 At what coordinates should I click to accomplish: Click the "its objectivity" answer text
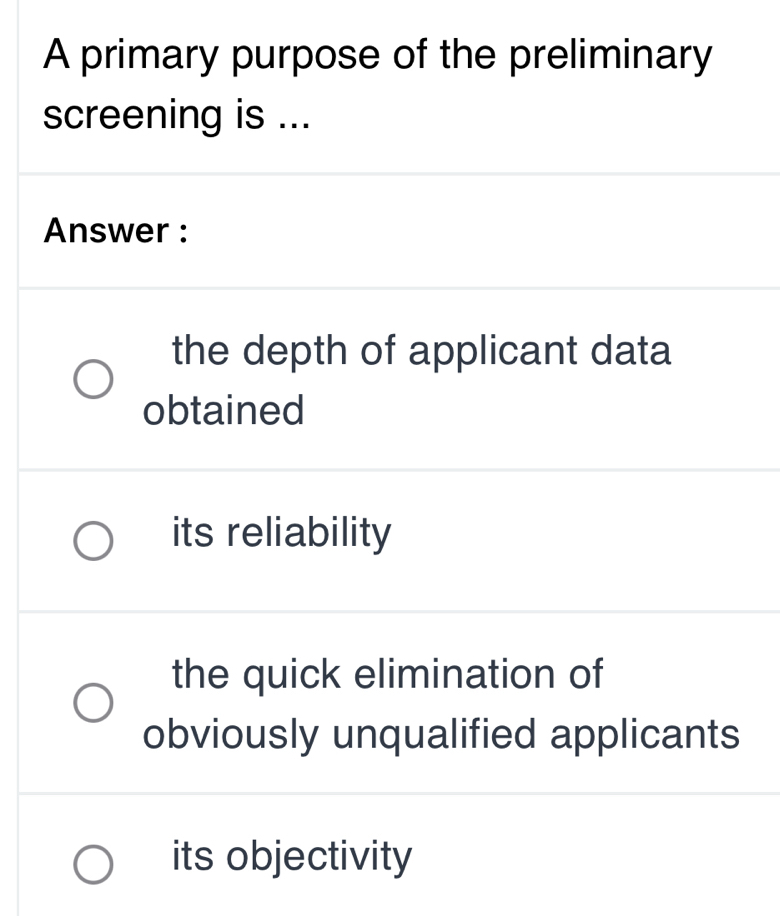(291, 857)
